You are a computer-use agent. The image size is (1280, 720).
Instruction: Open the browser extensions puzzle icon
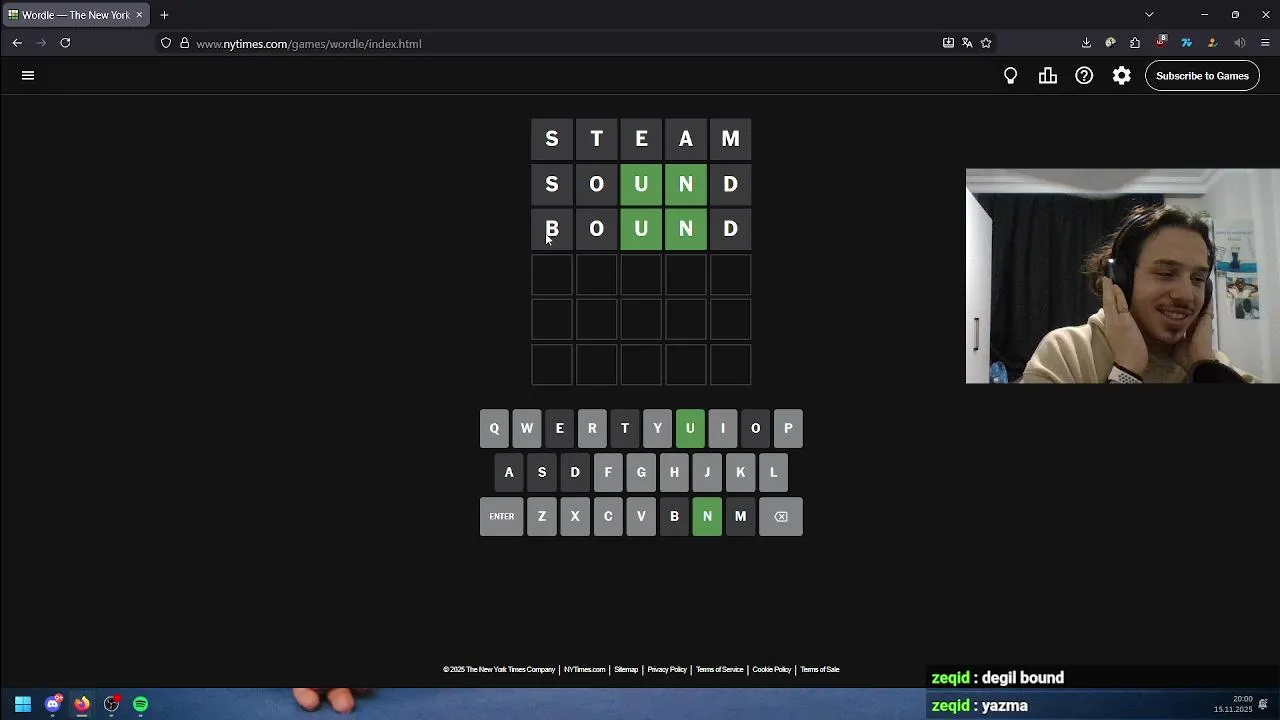(x=1135, y=43)
